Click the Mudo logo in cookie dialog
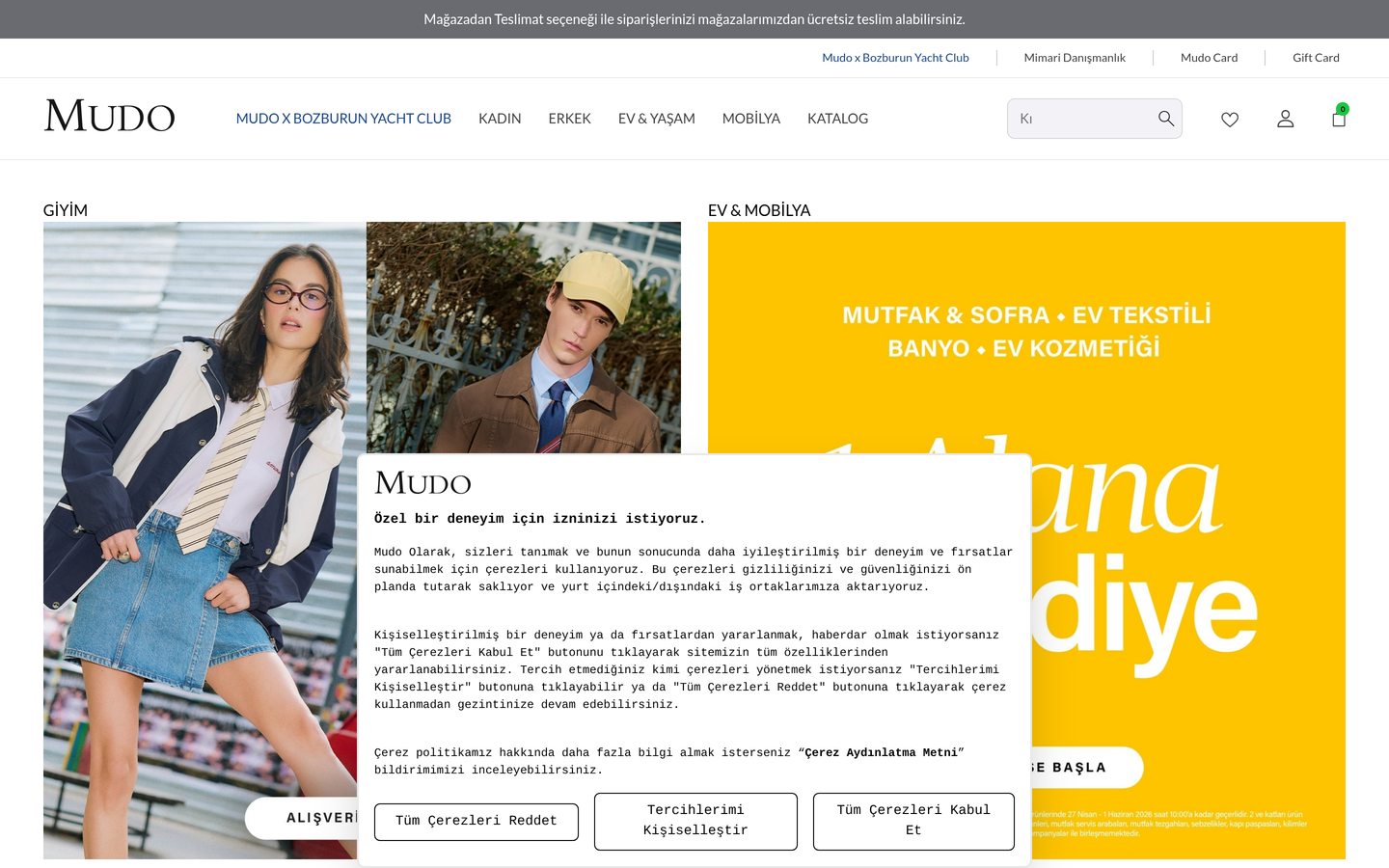The height and width of the screenshot is (868, 1389). (422, 482)
